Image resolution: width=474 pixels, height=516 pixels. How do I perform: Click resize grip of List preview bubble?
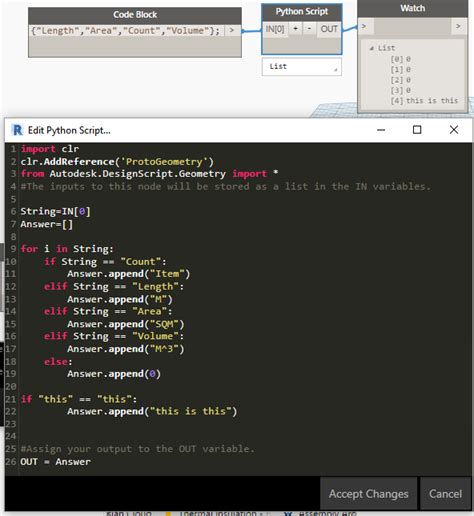tap(336, 70)
